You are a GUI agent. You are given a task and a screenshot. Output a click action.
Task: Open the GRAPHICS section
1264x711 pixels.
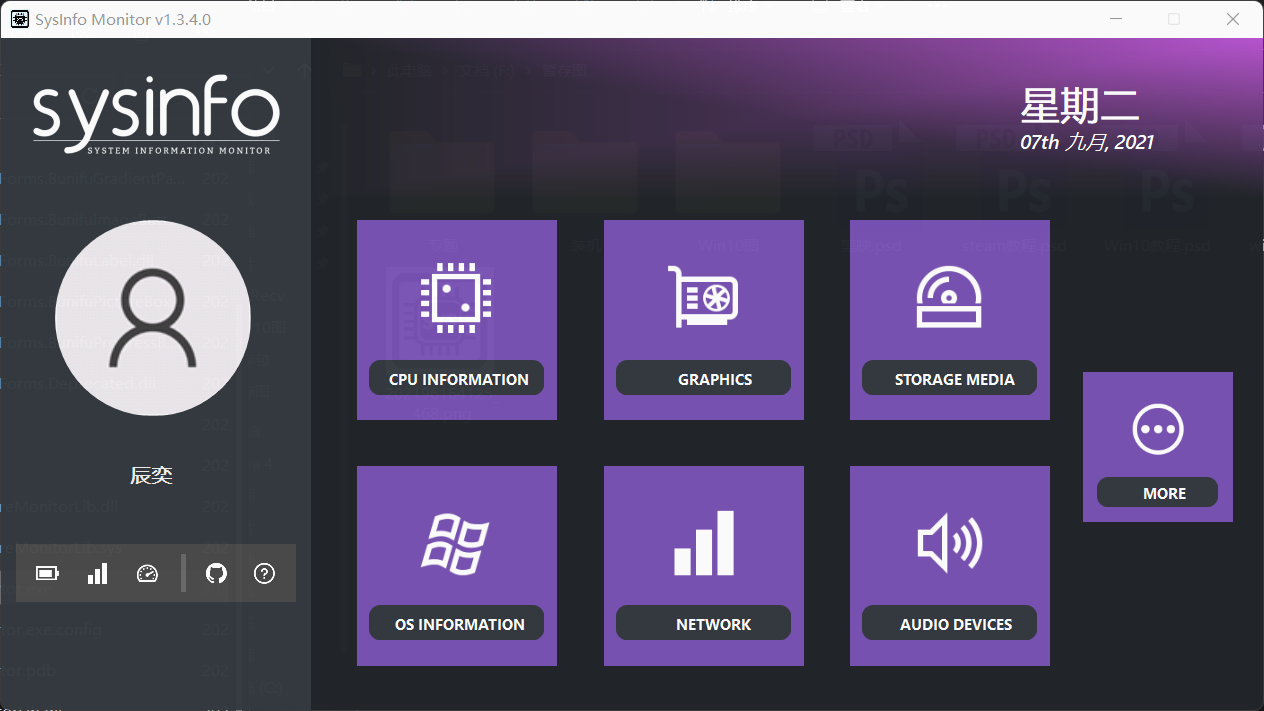point(703,379)
